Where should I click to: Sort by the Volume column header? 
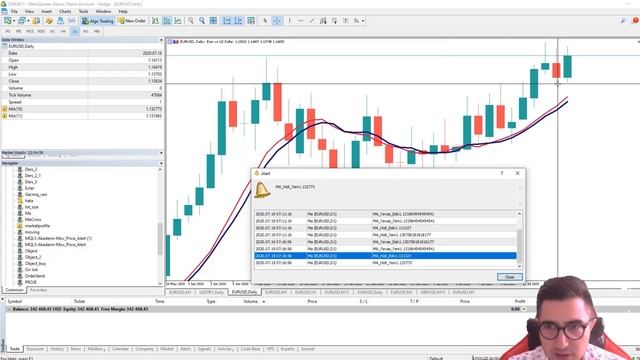[x=251, y=301]
